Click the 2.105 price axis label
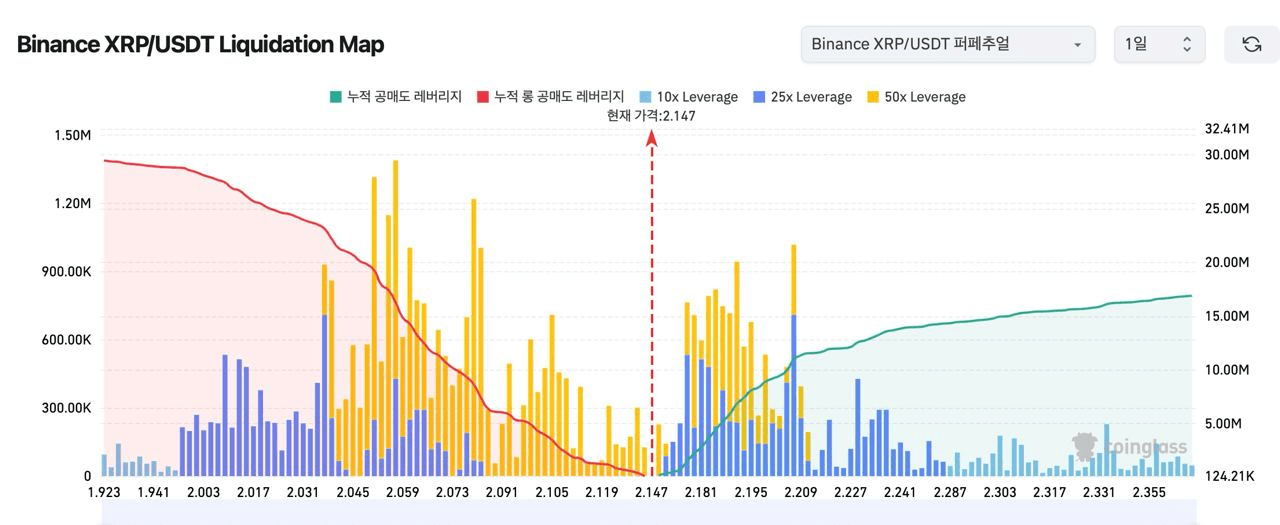 coord(552,492)
